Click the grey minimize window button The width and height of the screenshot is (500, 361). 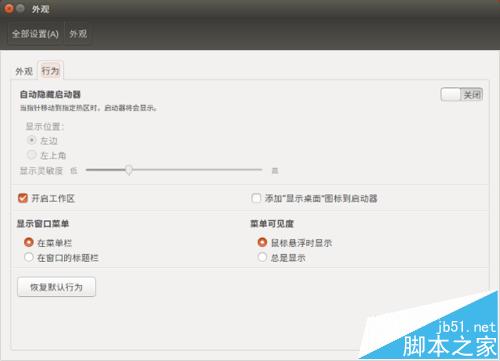pyautogui.click(x=21, y=8)
